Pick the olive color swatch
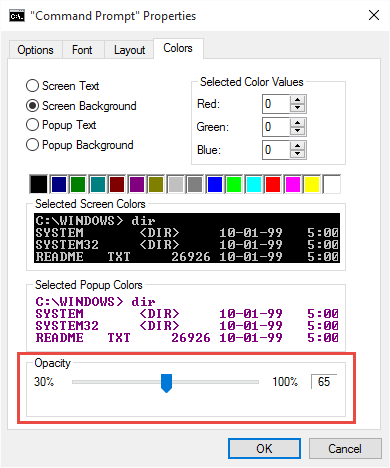This screenshot has height=468, width=390. coord(156,184)
